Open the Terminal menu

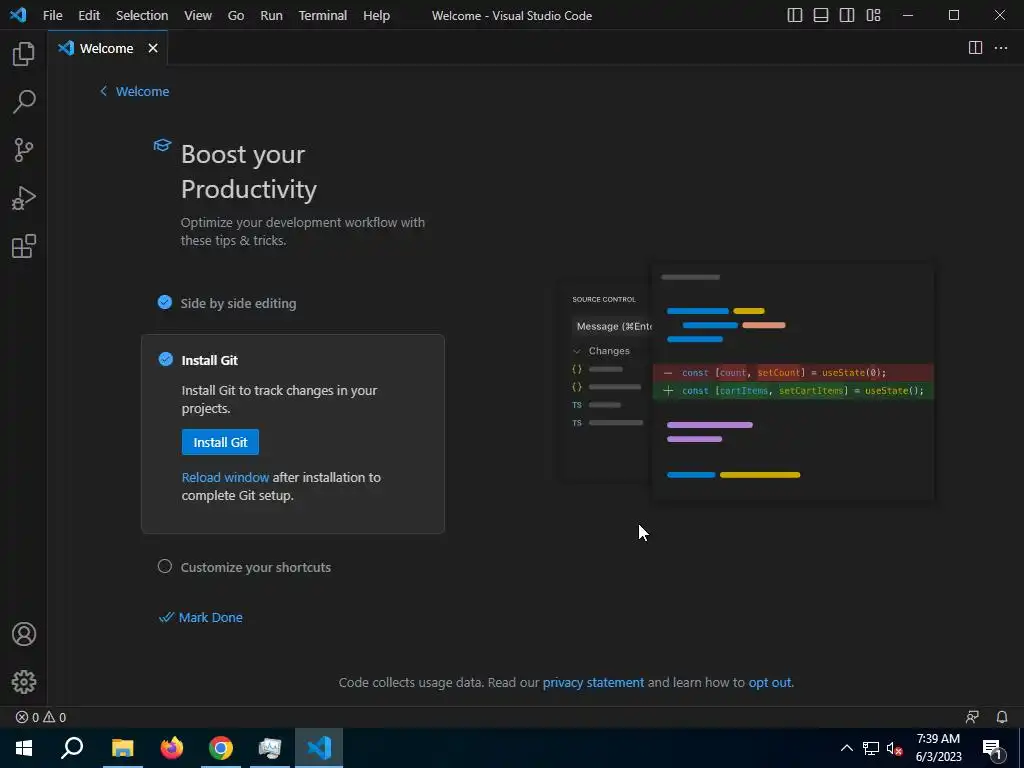point(323,15)
